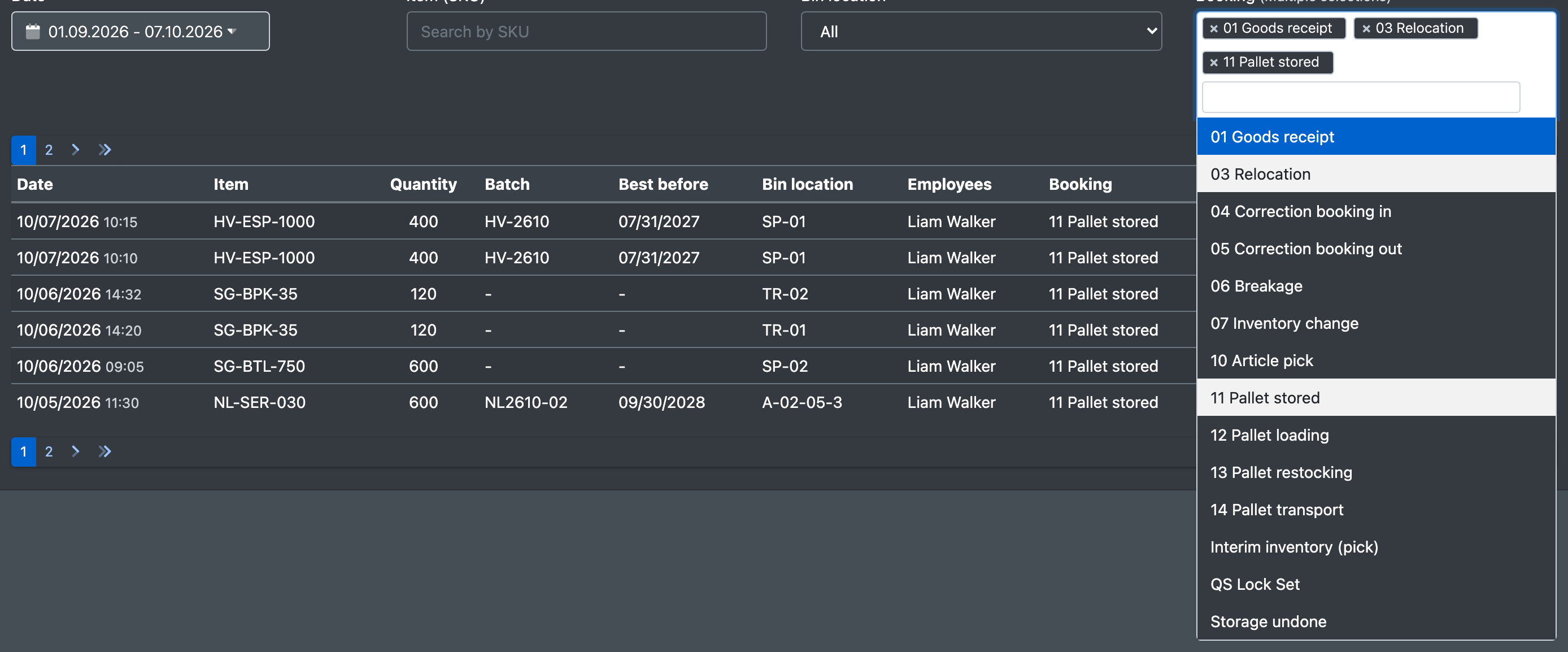
Task: Choose the 14 Pallet transport option
Action: 1375,510
